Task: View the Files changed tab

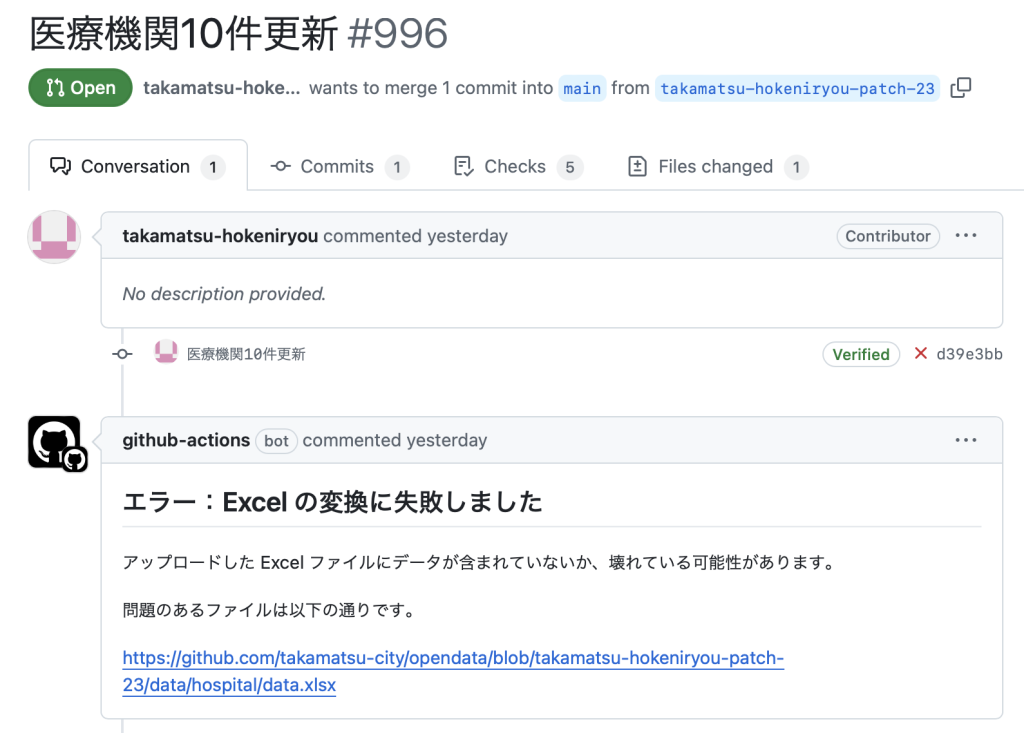Action: click(717, 167)
